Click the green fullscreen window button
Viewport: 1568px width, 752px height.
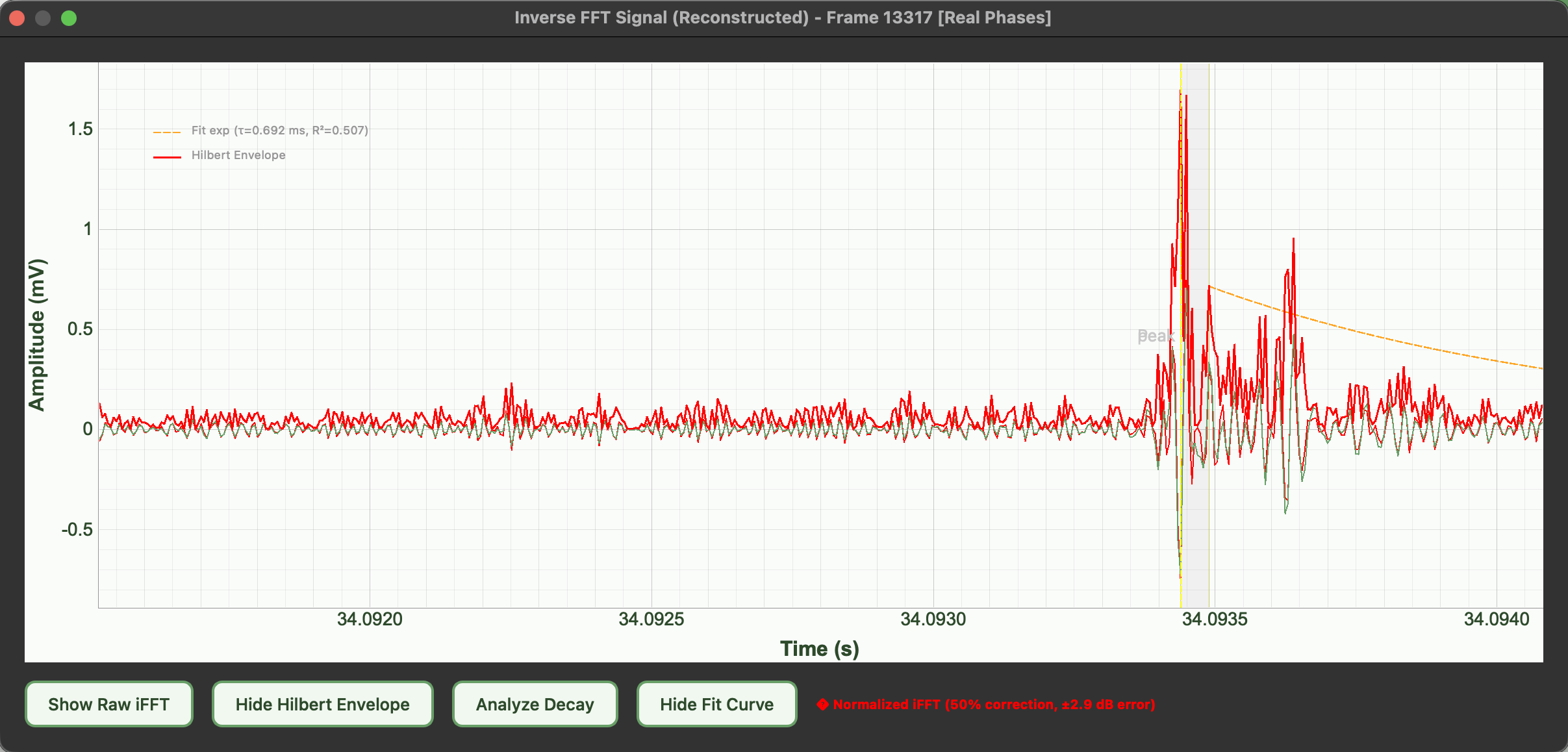[x=69, y=18]
